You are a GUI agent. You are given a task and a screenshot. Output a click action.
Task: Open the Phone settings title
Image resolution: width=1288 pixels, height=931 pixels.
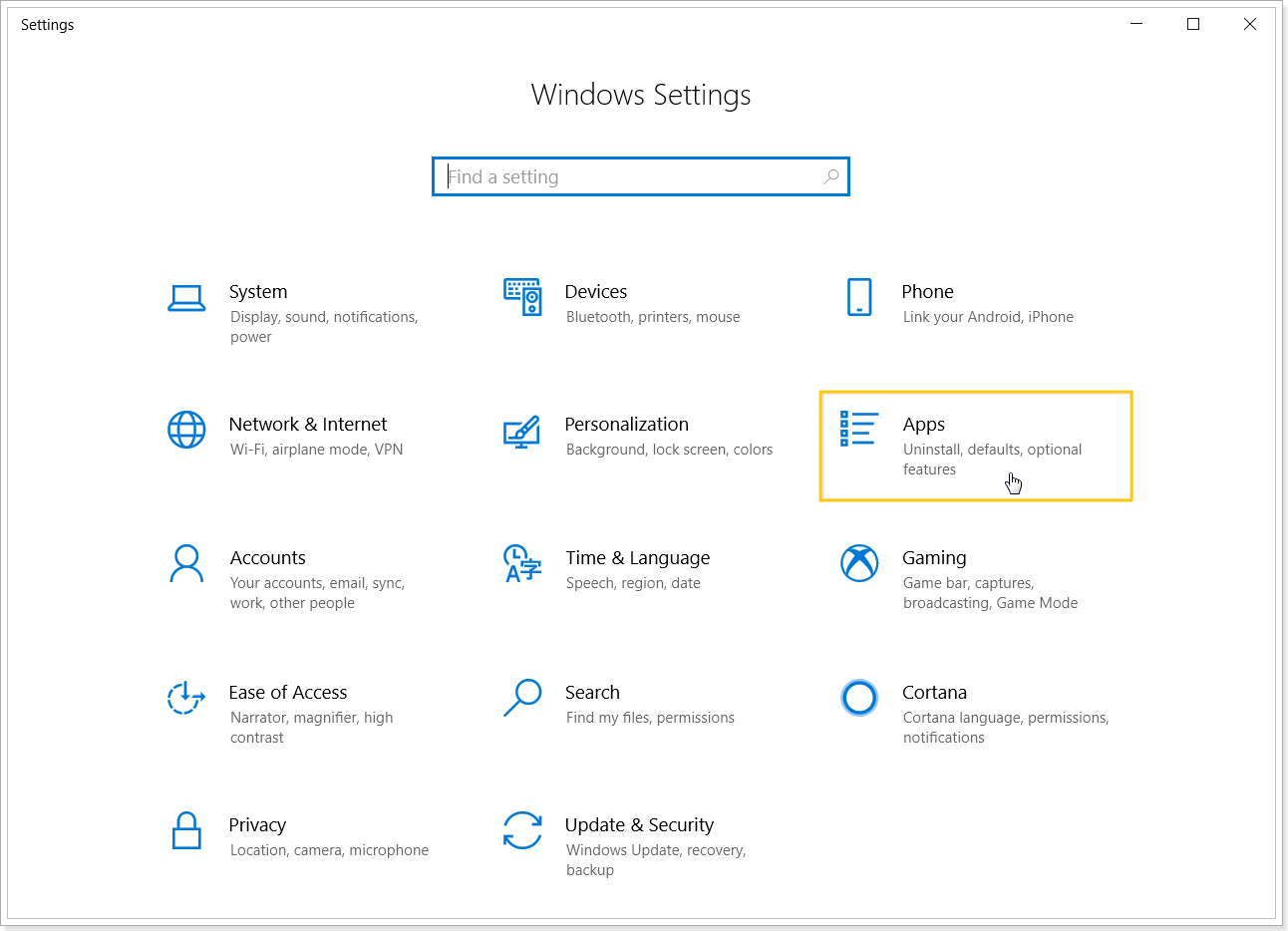928,291
